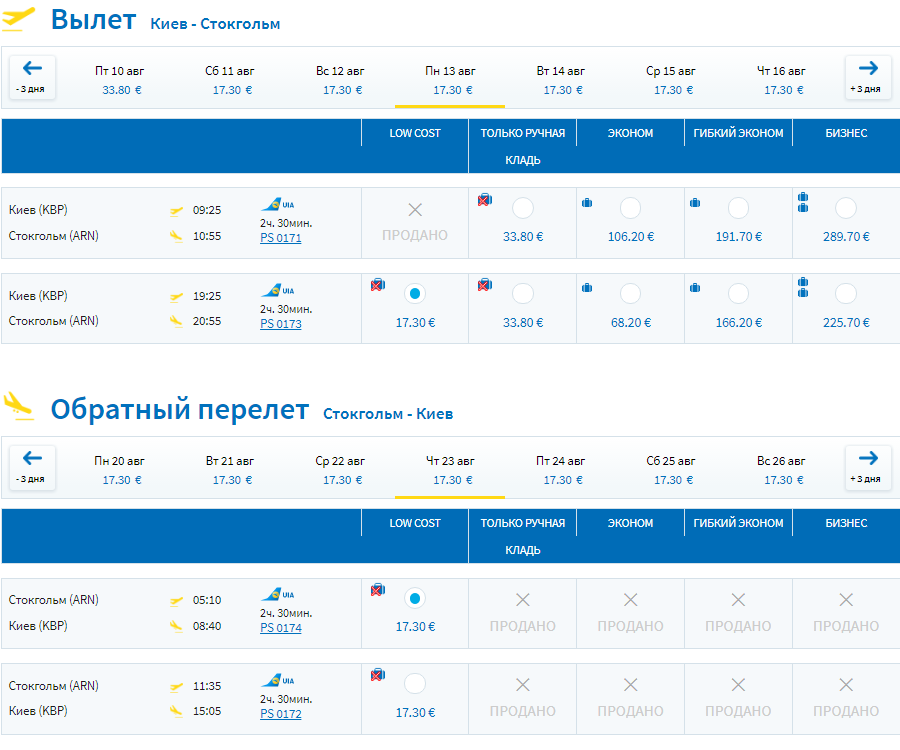The width and height of the screenshot is (900, 750).
Task: Switch departure date to Чт 16 авг
Action: pos(781,79)
